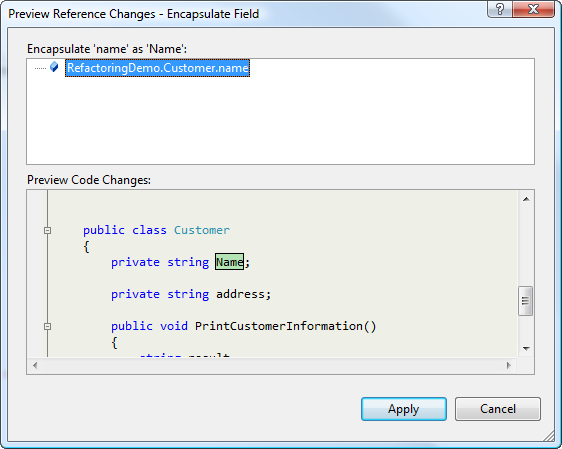Click the horizontal scrollbar left arrow
The width and height of the screenshot is (562, 449).
[35, 366]
